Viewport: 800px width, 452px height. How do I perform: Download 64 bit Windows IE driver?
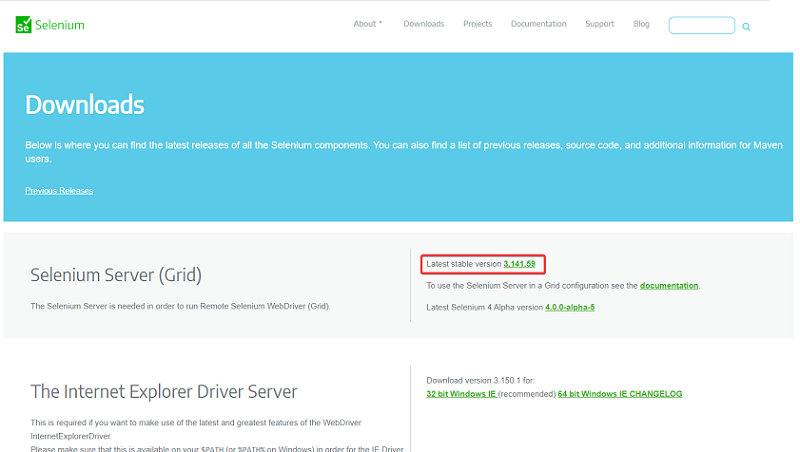pyautogui.click(x=592, y=393)
